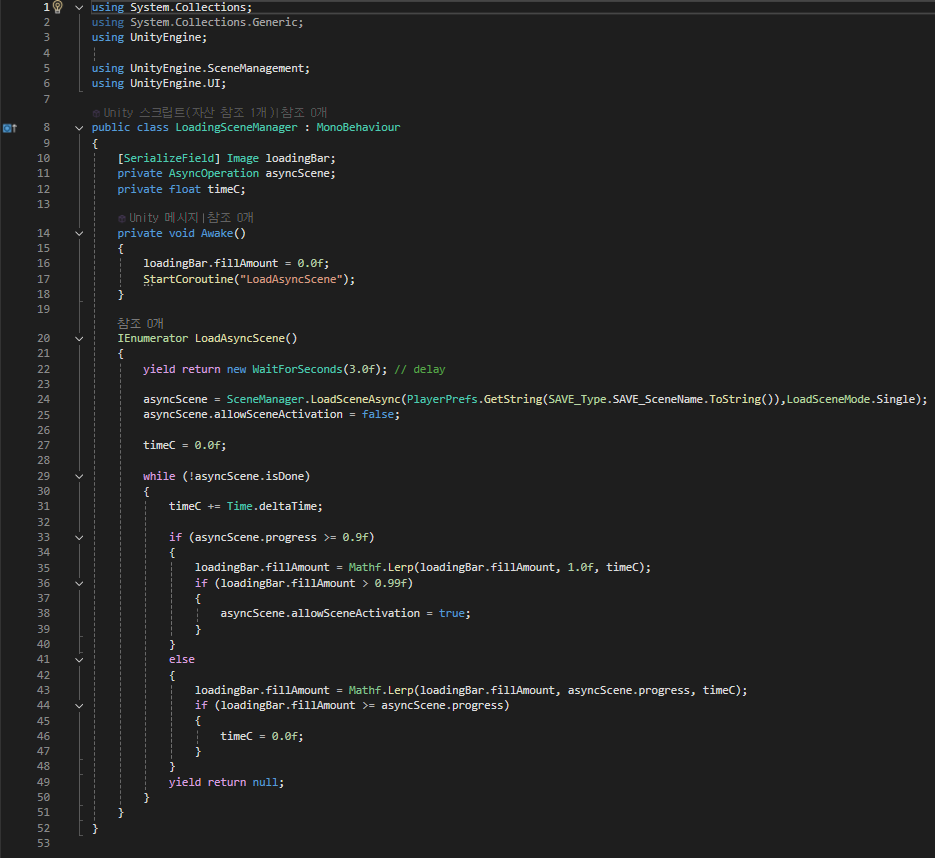
Task: Click the '// delay' comment
Action: (420, 370)
